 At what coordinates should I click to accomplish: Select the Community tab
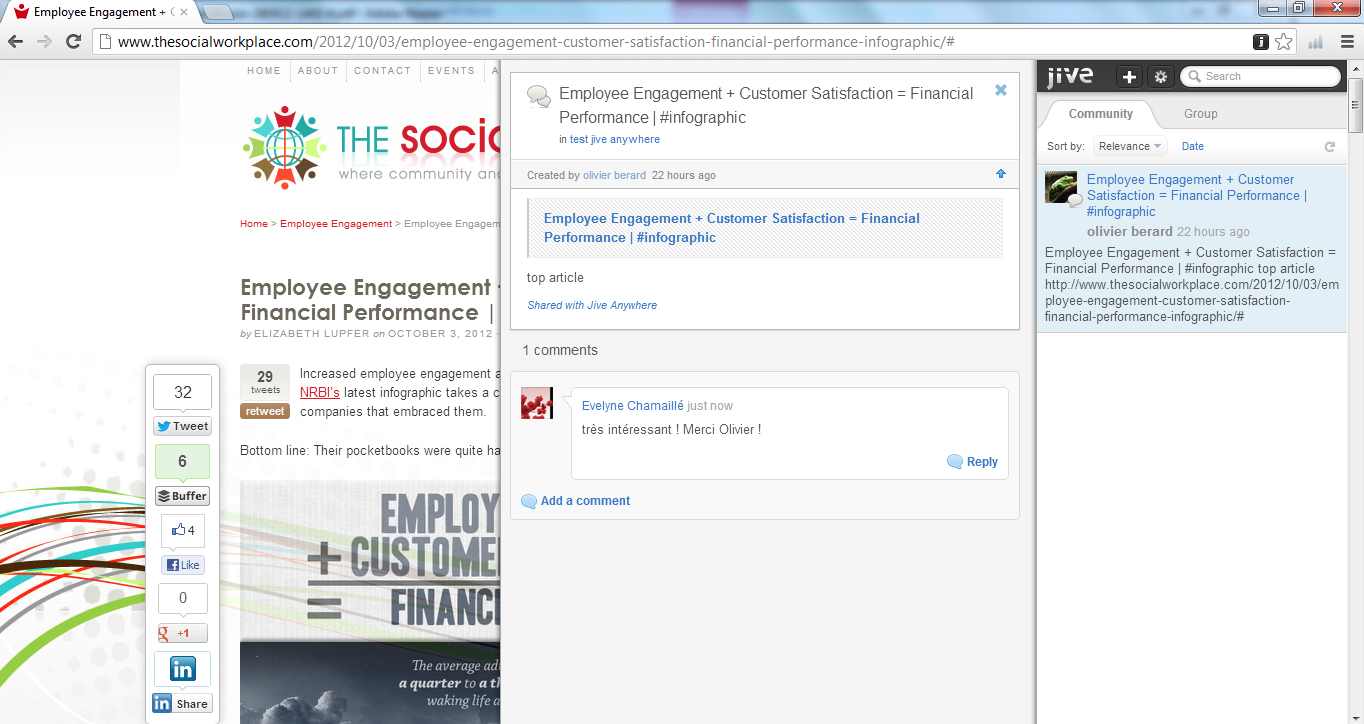[1100, 114]
